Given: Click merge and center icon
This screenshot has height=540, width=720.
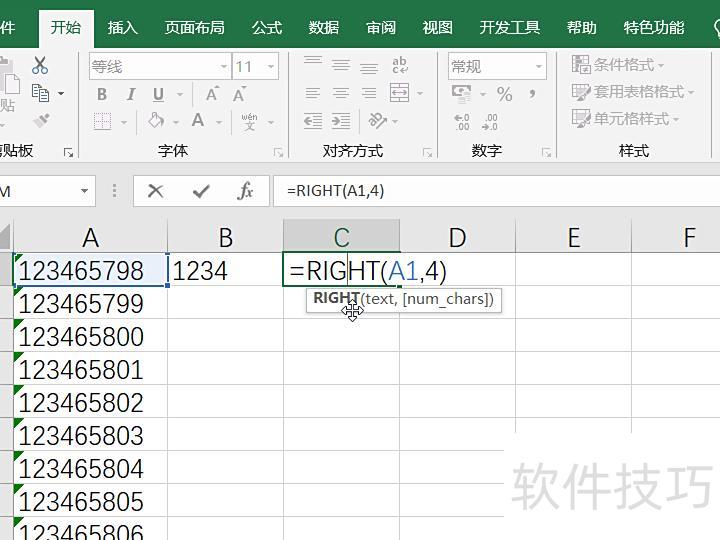Looking at the screenshot, I should tap(399, 93).
